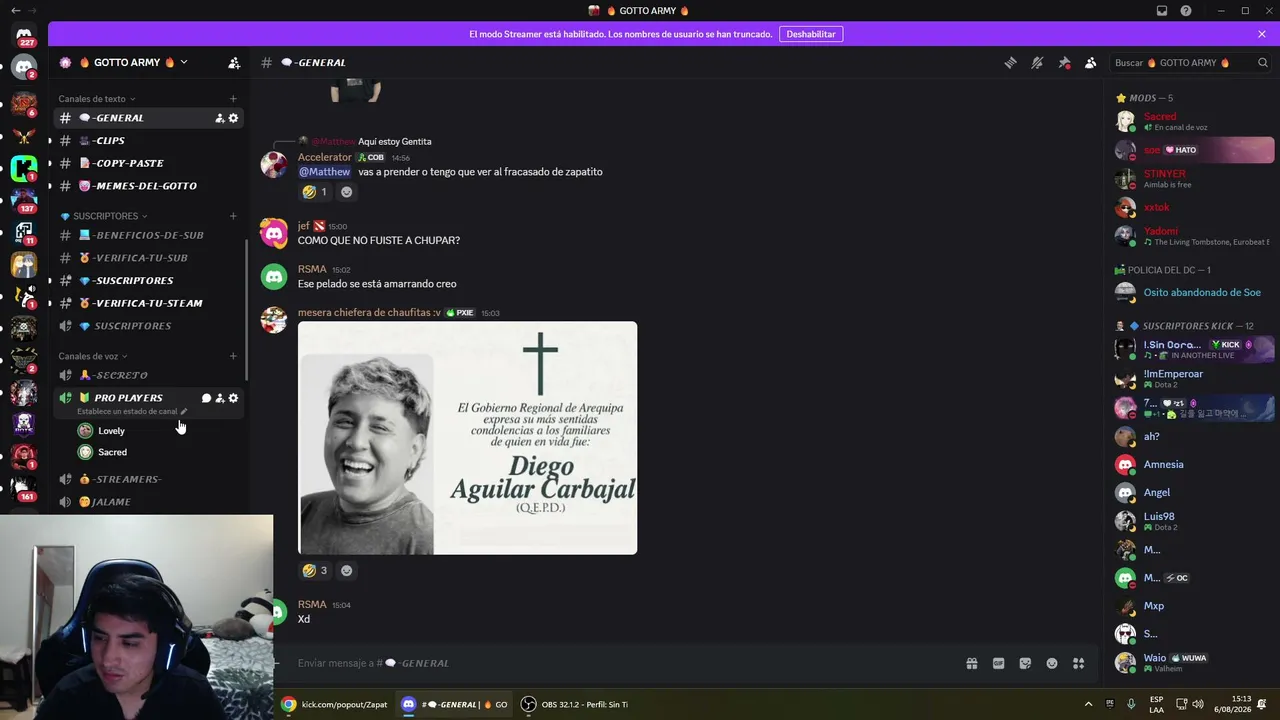
Task: Open the threads icon in channel header
Action: click(x=1010, y=63)
